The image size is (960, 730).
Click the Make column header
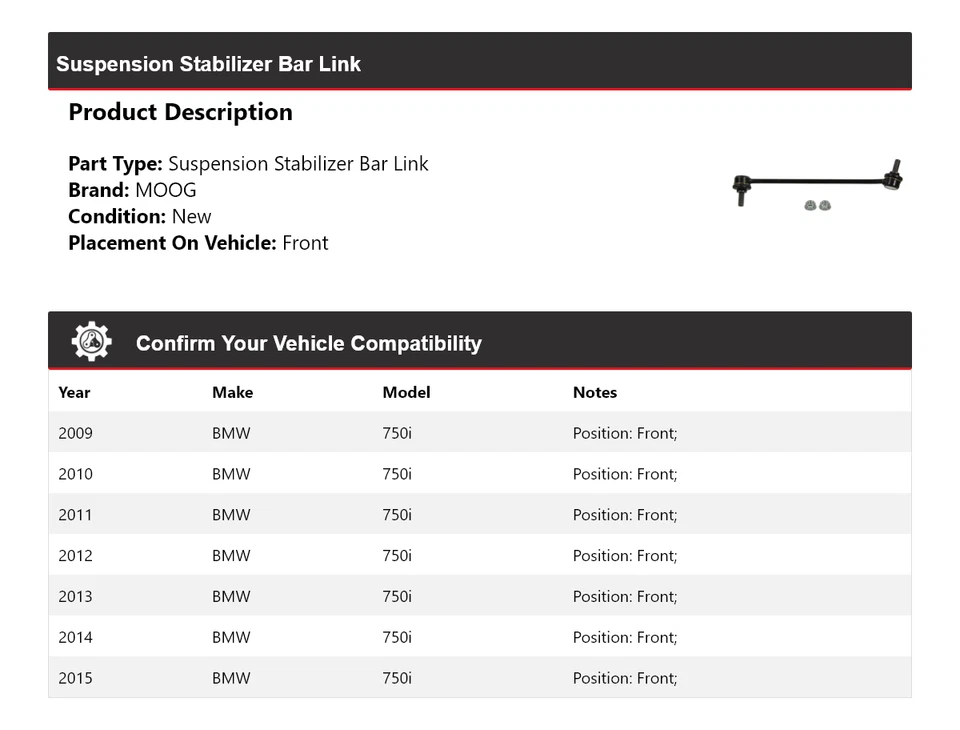pyautogui.click(x=232, y=392)
